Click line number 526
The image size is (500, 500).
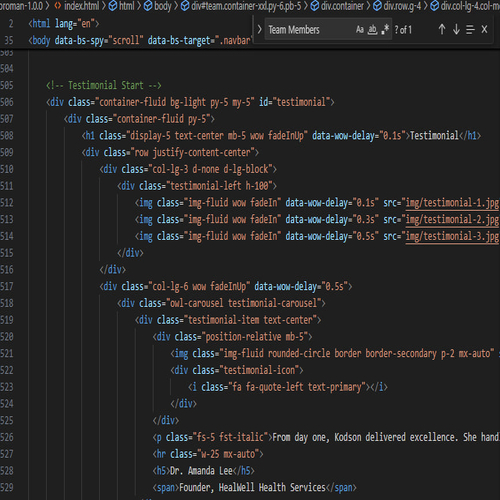7,437
